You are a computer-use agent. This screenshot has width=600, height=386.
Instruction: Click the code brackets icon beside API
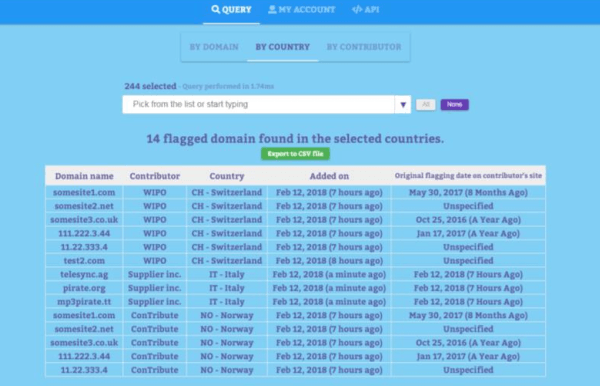[357, 10]
